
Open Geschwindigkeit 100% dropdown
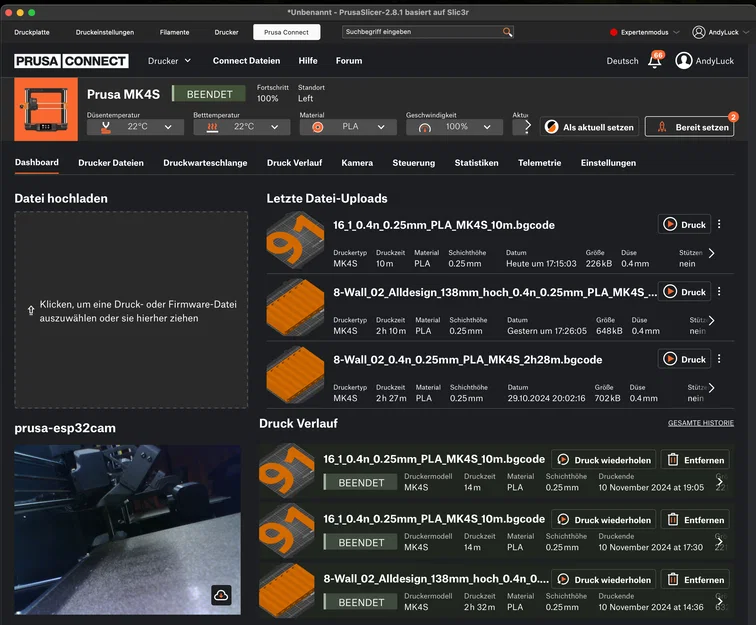click(454, 127)
